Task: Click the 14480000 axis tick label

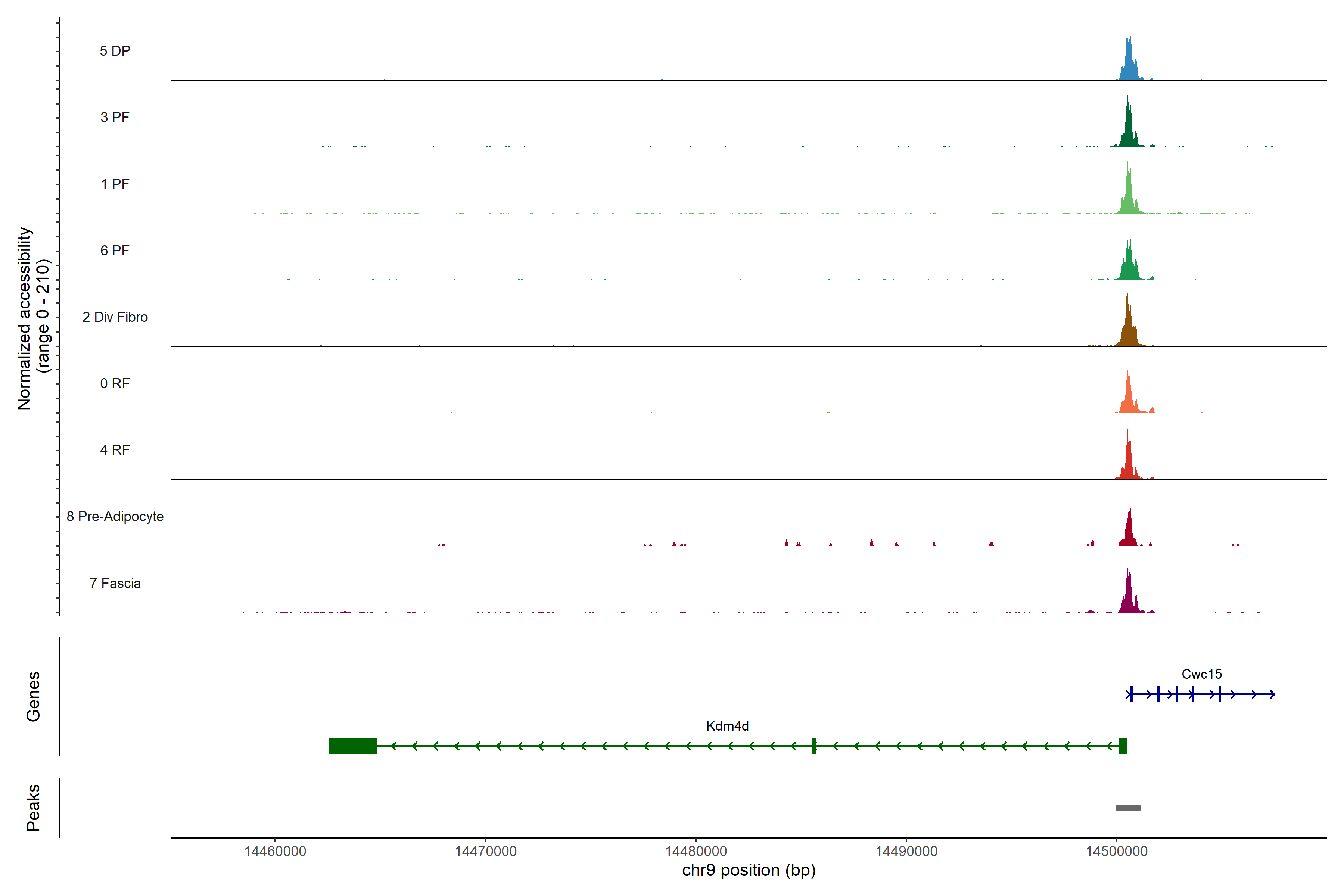Action: click(696, 852)
